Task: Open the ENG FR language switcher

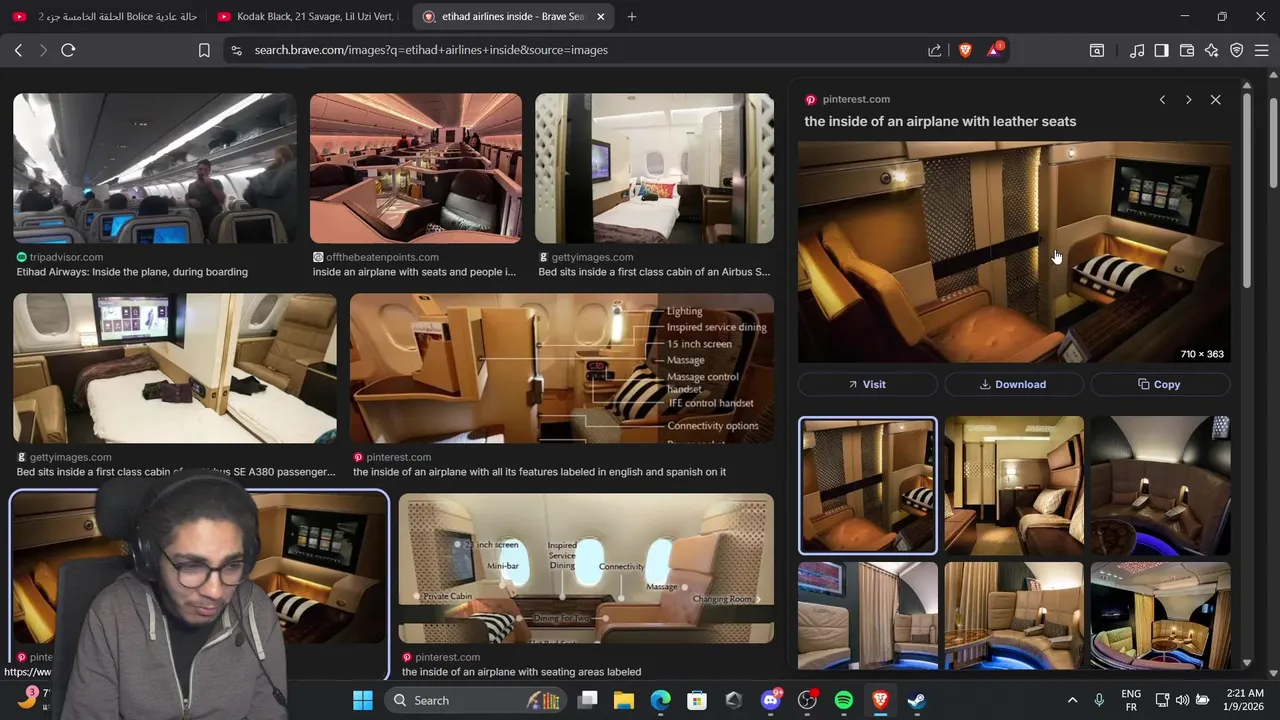Action: [x=1131, y=700]
